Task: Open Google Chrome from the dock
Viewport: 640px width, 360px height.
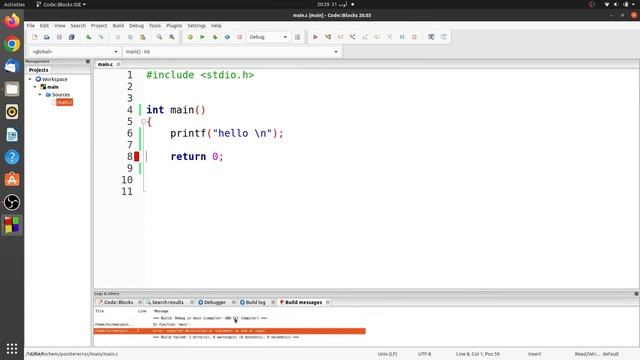Action: (12, 44)
